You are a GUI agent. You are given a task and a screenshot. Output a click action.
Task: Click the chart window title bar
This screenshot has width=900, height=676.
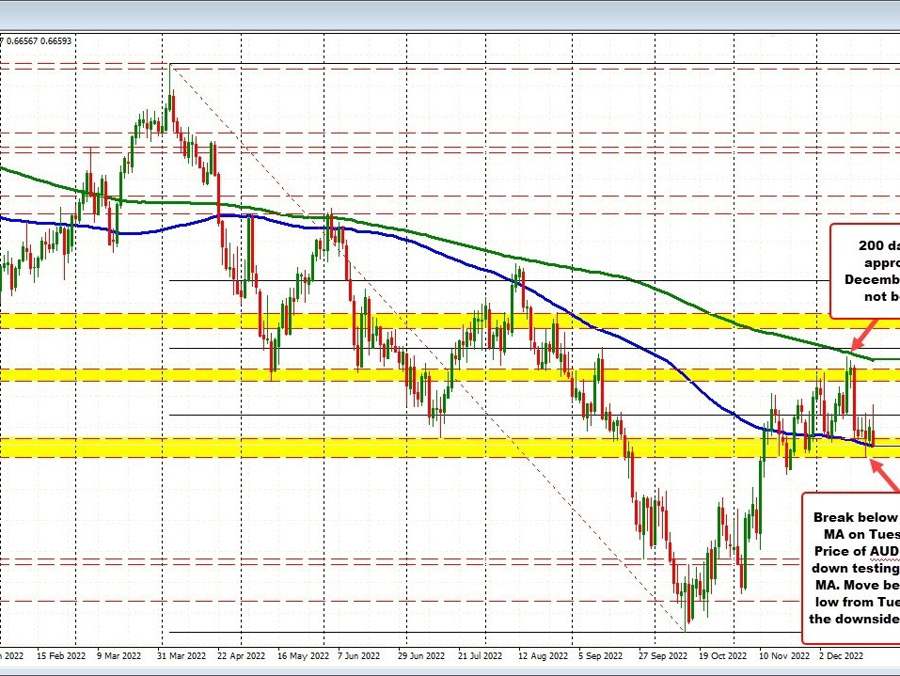450,14
